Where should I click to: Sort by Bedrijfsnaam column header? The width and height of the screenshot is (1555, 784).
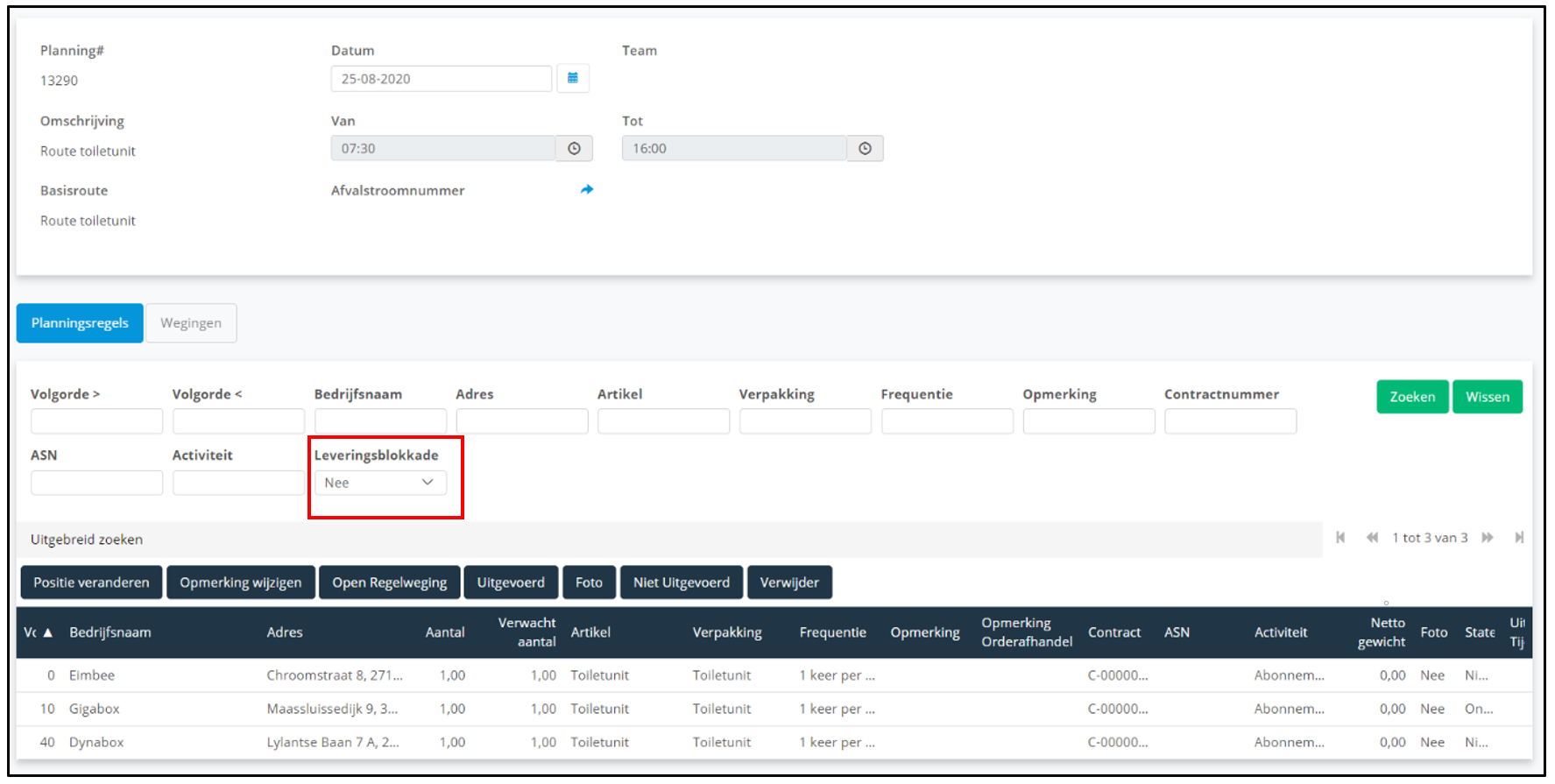[x=110, y=632]
